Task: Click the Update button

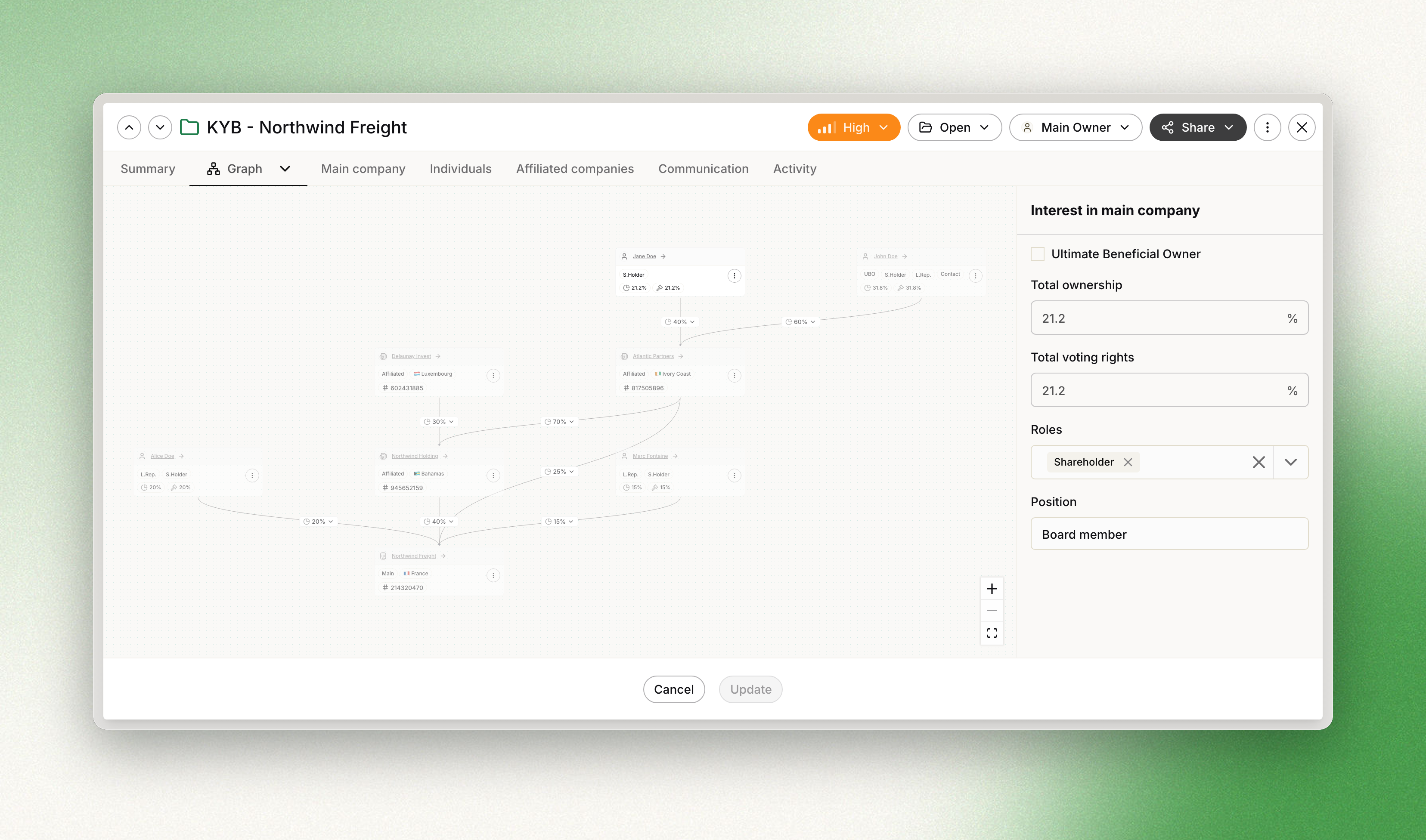Action: (x=750, y=689)
